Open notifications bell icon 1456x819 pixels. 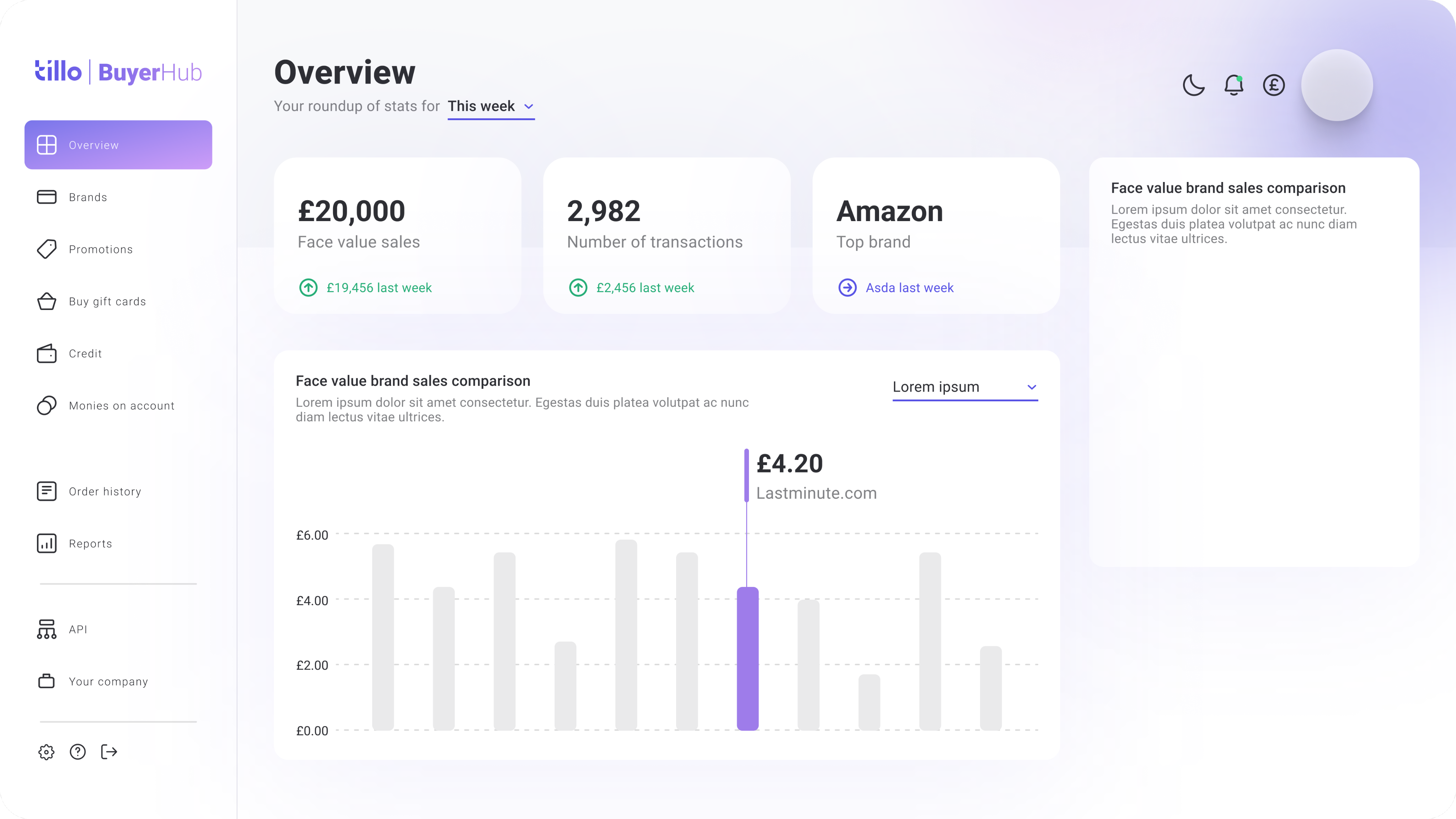(x=1233, y=85)
